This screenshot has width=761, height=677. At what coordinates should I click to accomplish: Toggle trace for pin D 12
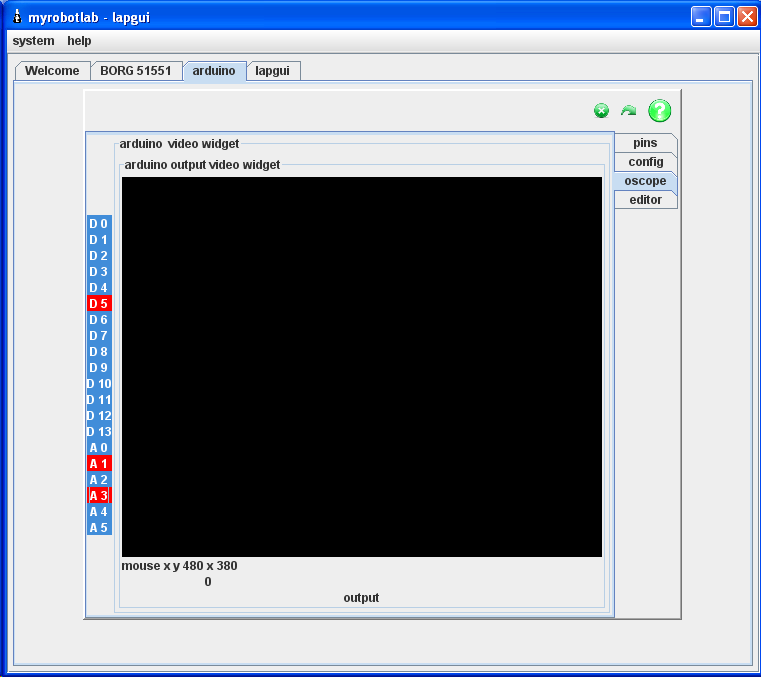click(99, 415)
